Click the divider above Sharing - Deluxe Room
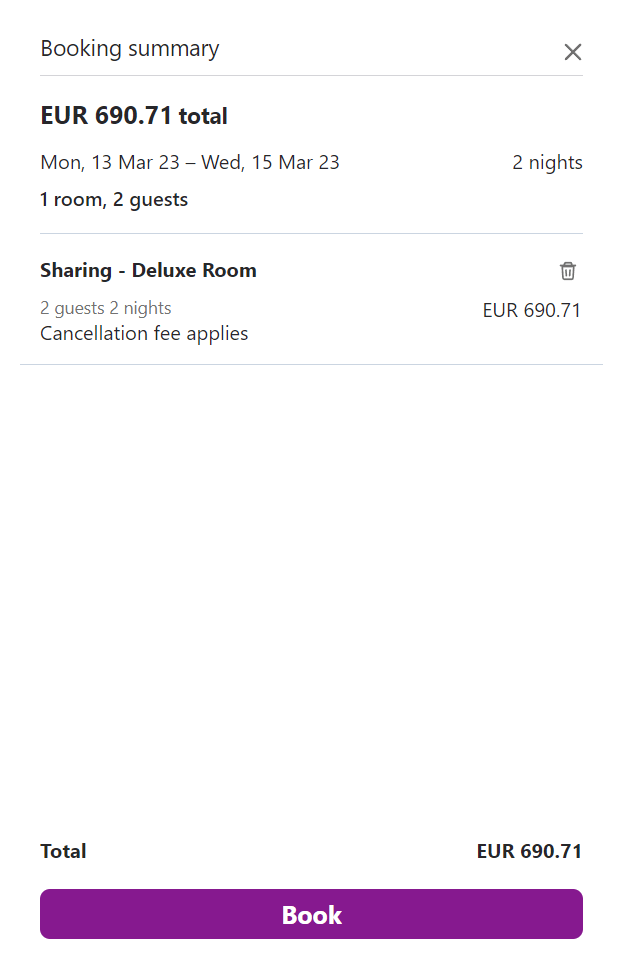 (311, 233)
